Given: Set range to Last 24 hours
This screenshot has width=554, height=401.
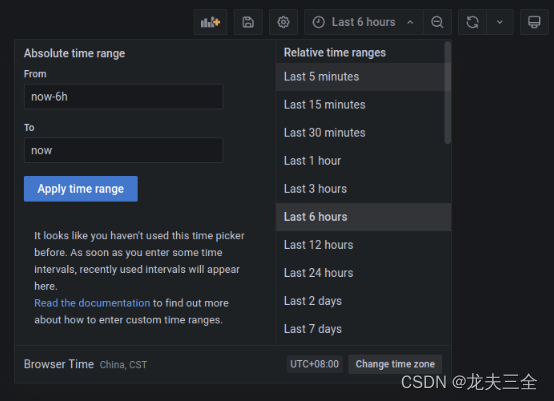Looking at the screenshot, I should click(x=363, y=273).
